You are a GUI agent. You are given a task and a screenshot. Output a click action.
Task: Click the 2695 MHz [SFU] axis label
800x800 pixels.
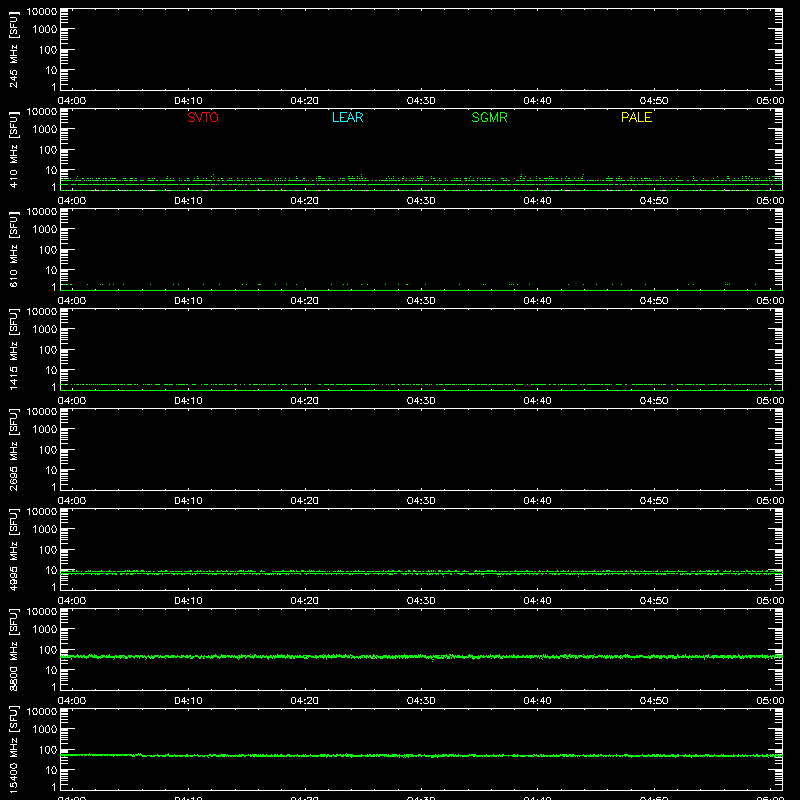tap(13, 449)
